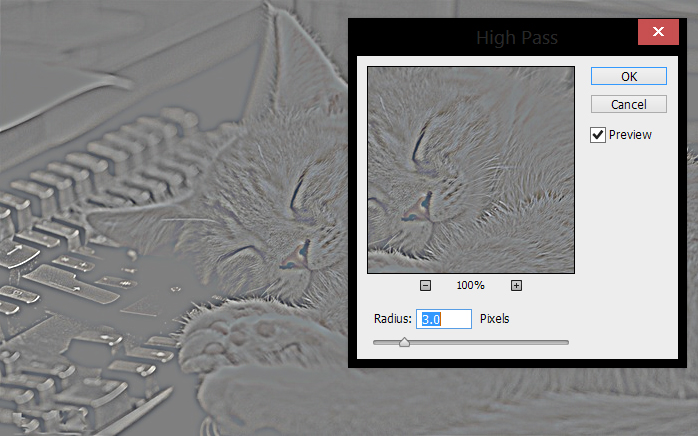Click the 100% zoom level text

[x=471, y=285]
